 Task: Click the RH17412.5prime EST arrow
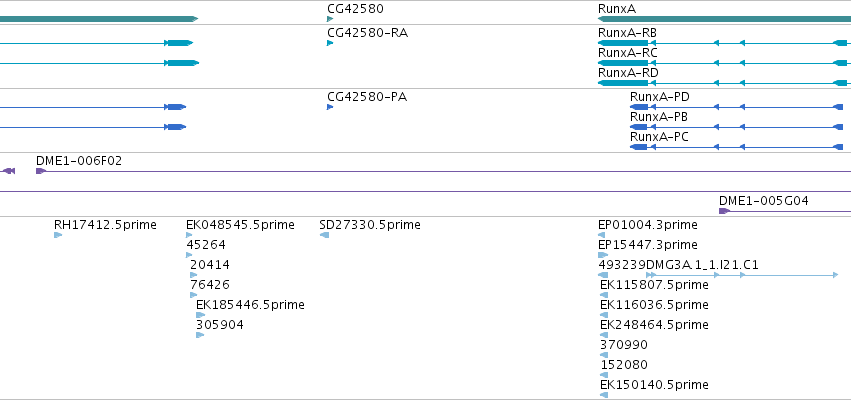coord(58,235)
